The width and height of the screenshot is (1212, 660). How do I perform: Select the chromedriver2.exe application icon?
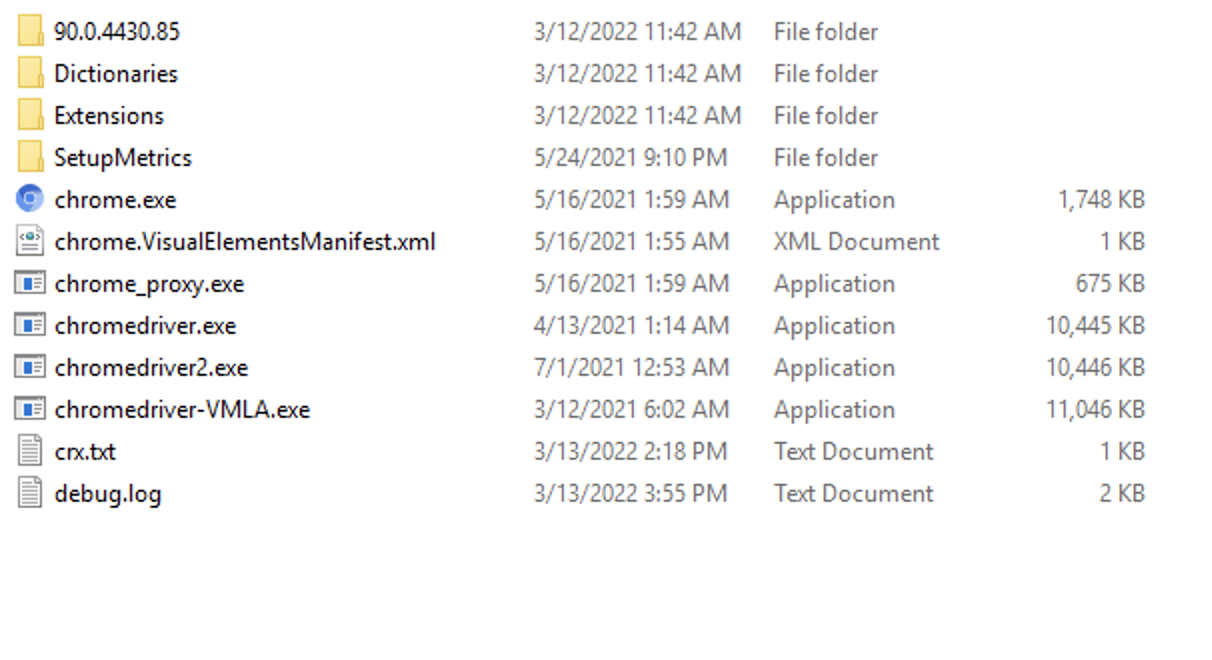(x=30, y=367)
